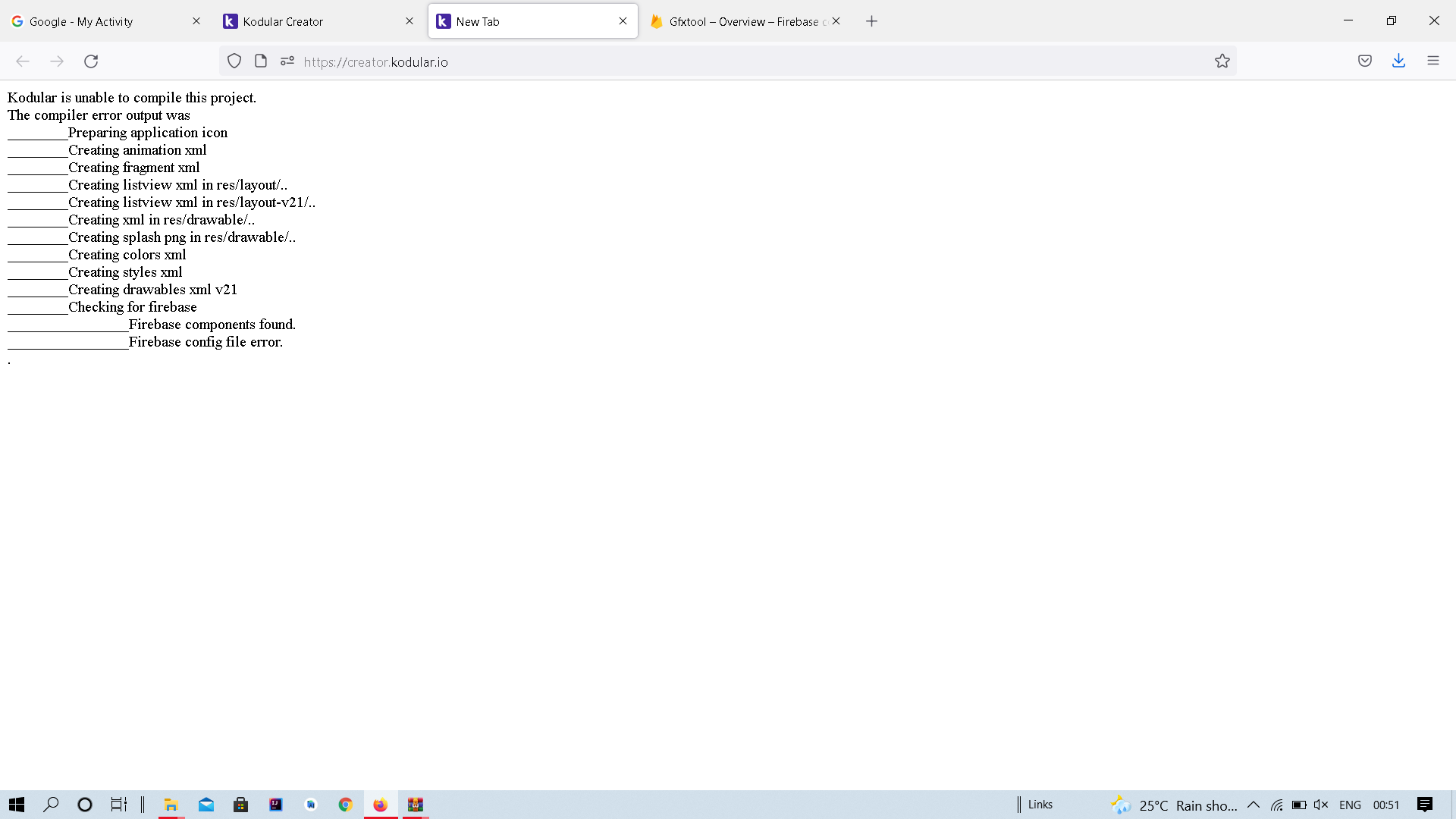The width and height of the screenshot is (1456, 819).
Task: Unmute the volume tray icon
Action: 1321,805
